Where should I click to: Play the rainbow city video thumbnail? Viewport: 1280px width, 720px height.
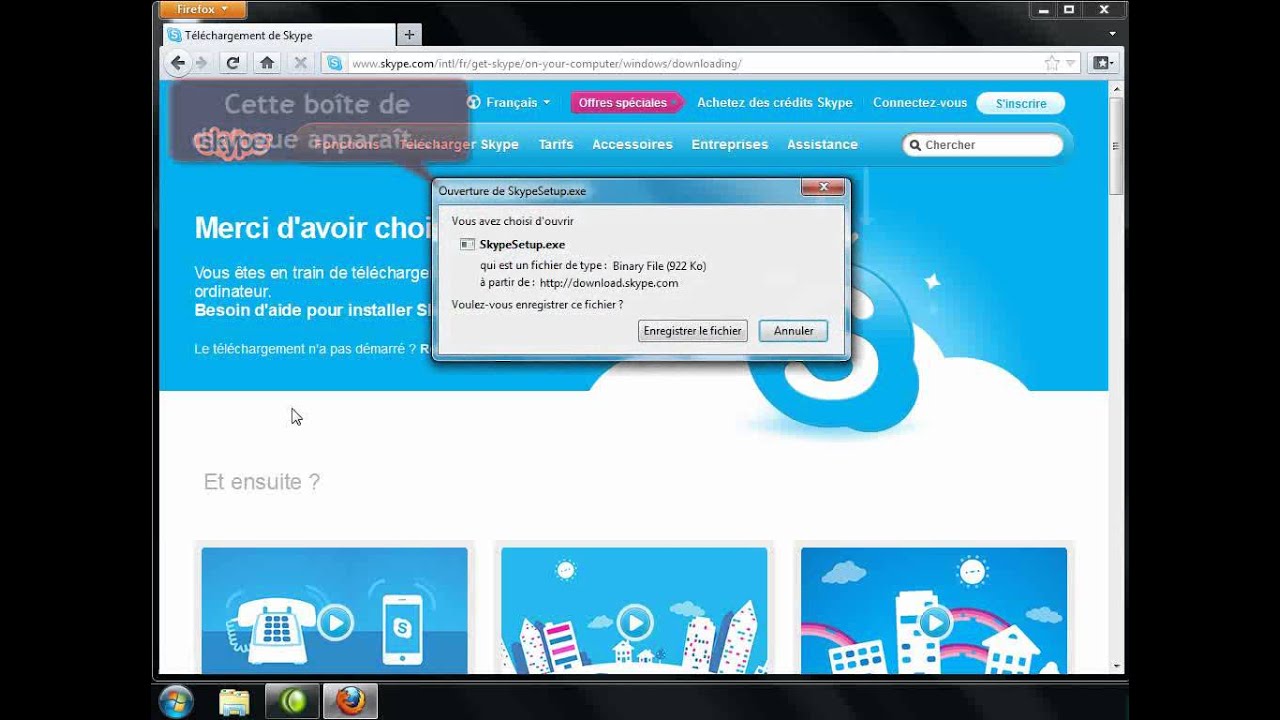click(934, 624)
